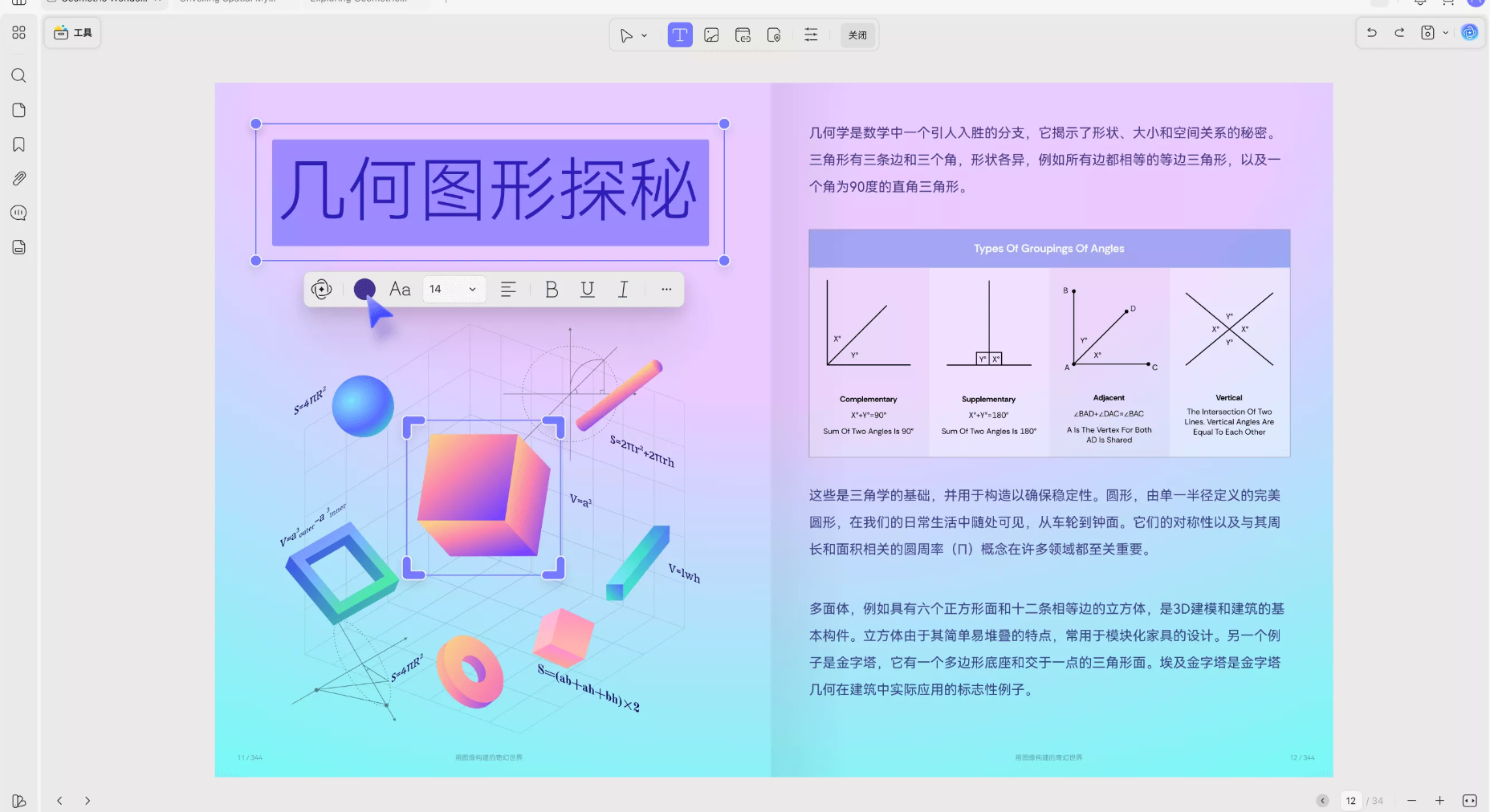1490x812 pixels.
Task: Select the link insert tool in toolbar
Action: click(743, 35)
